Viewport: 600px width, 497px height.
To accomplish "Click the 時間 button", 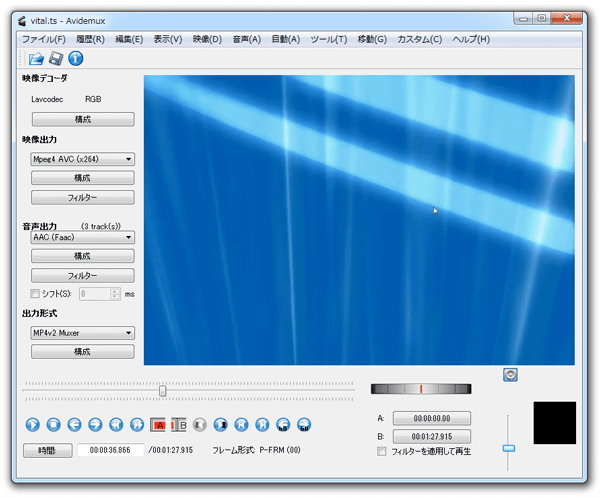I will coord(47,451).
